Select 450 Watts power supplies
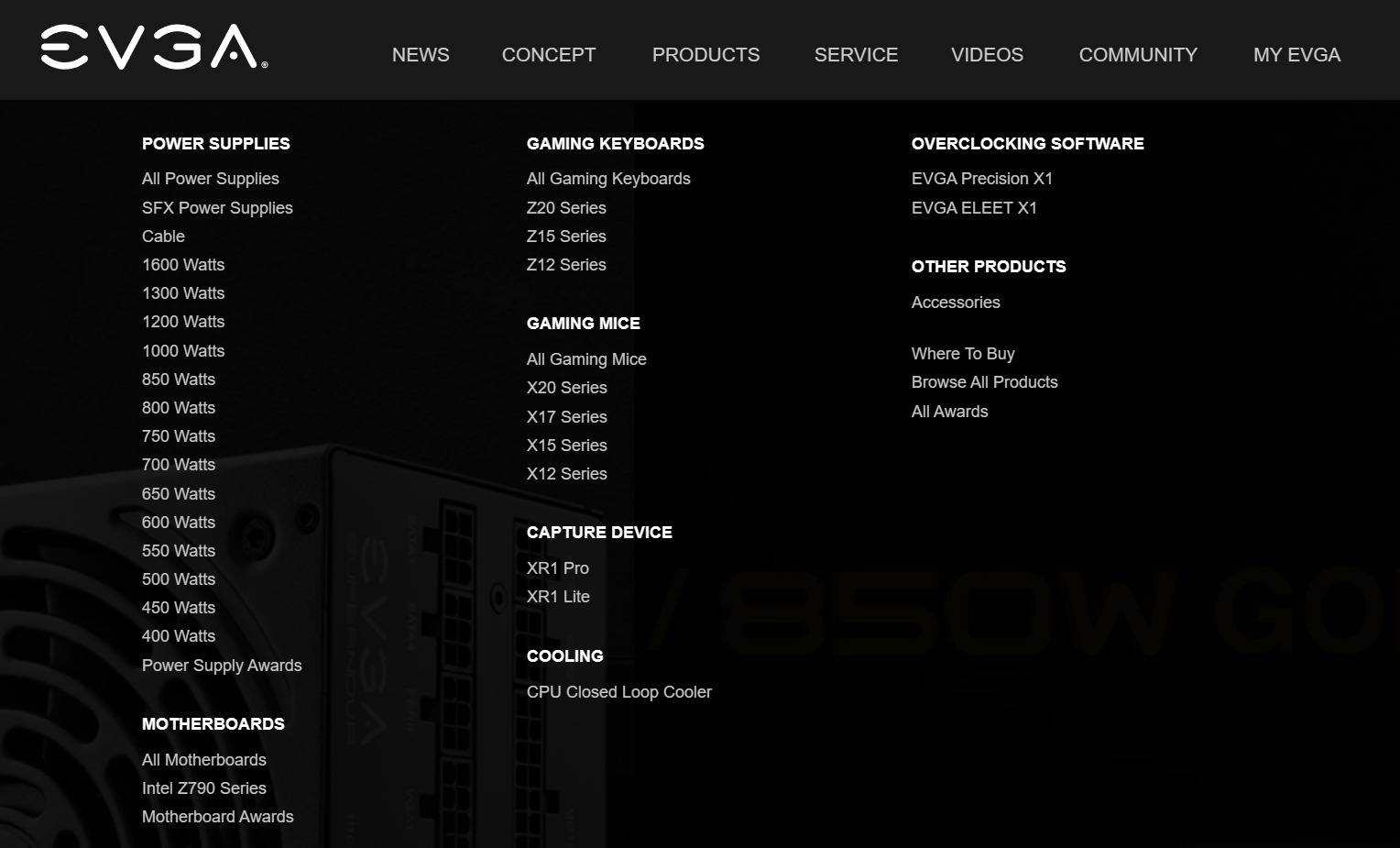1400x848 pixels. (x=179, y=608)
